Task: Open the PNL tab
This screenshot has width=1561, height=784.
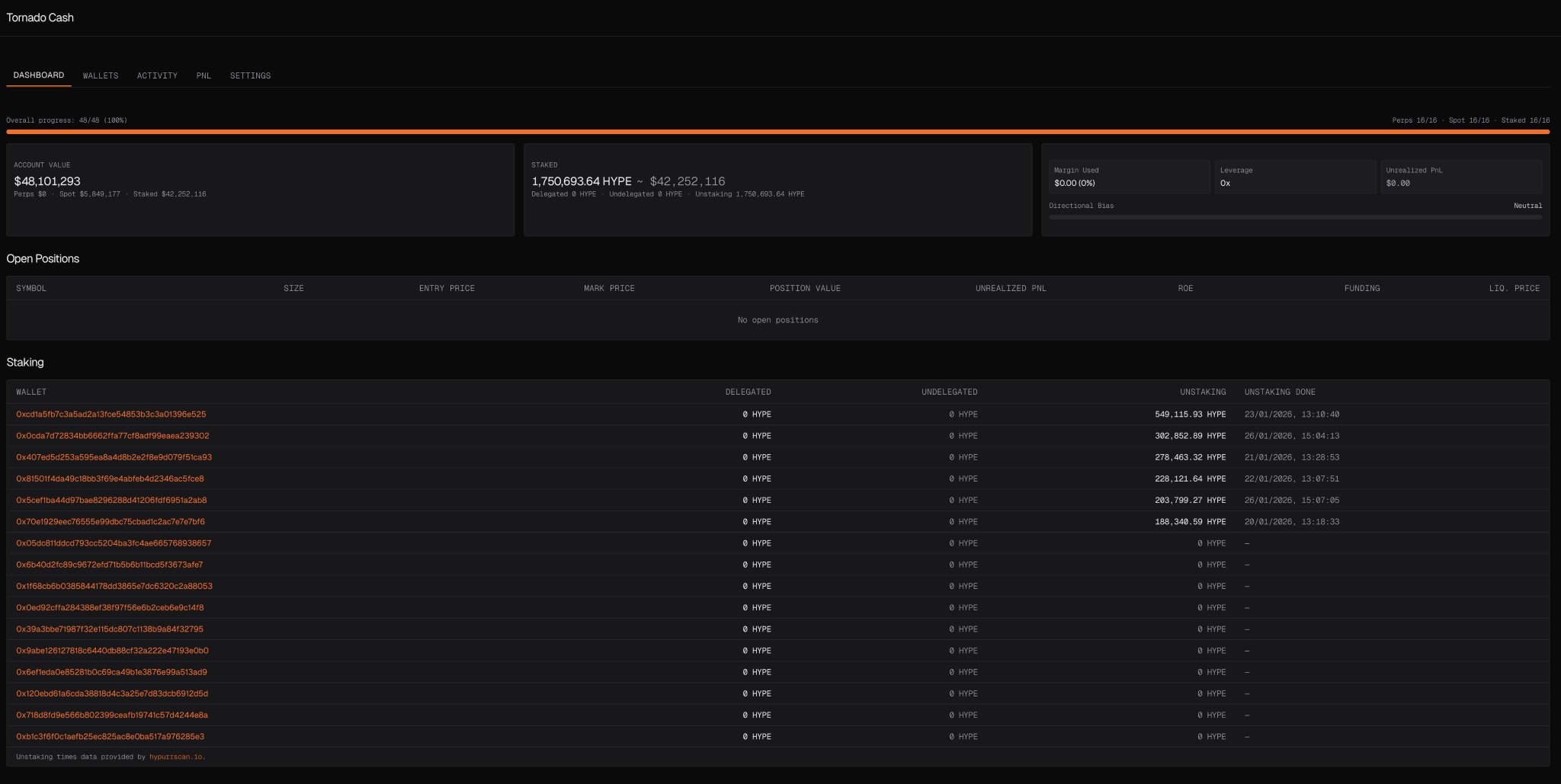Action: pos(204,75)
